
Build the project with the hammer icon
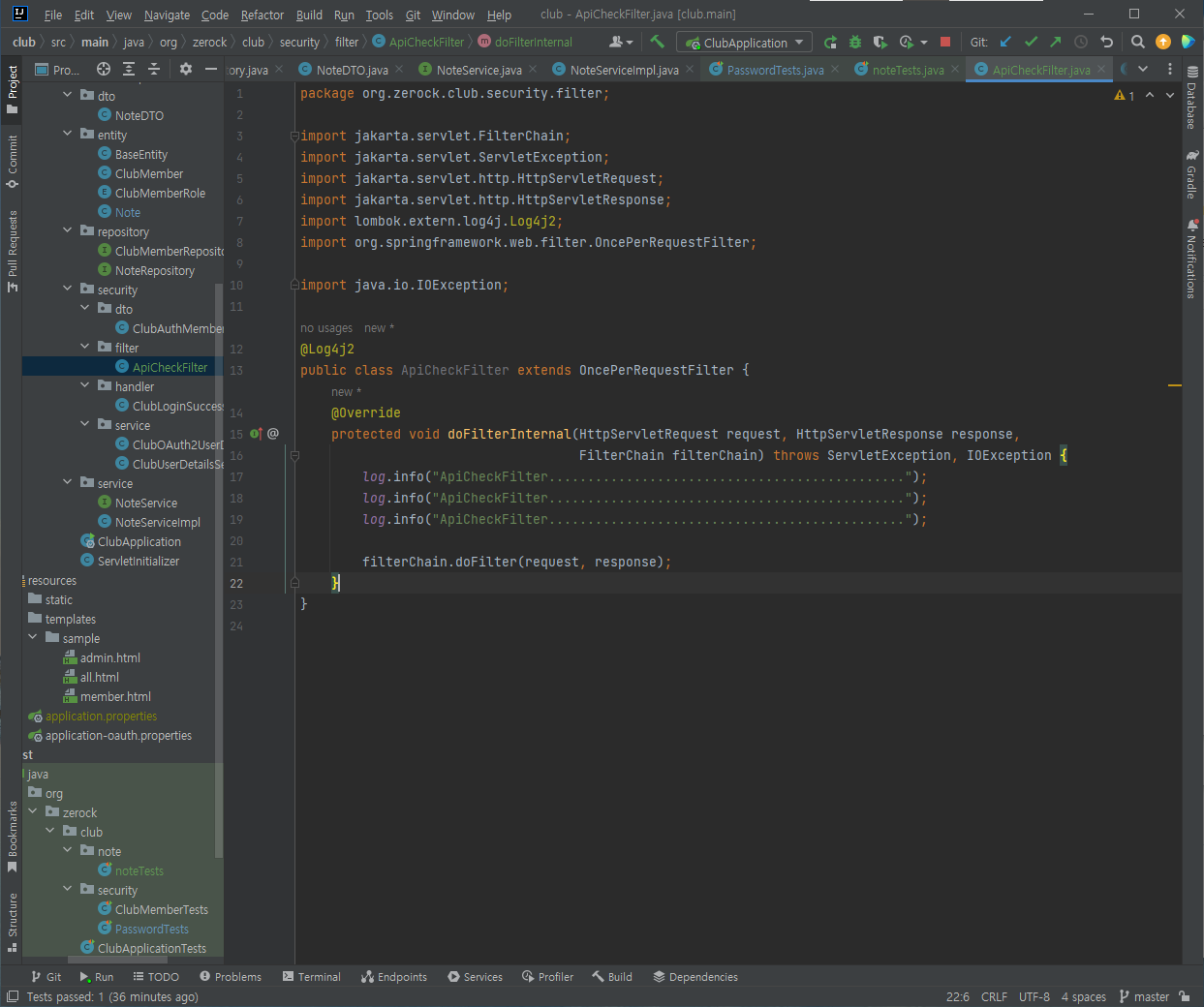(x=658, y=42)
